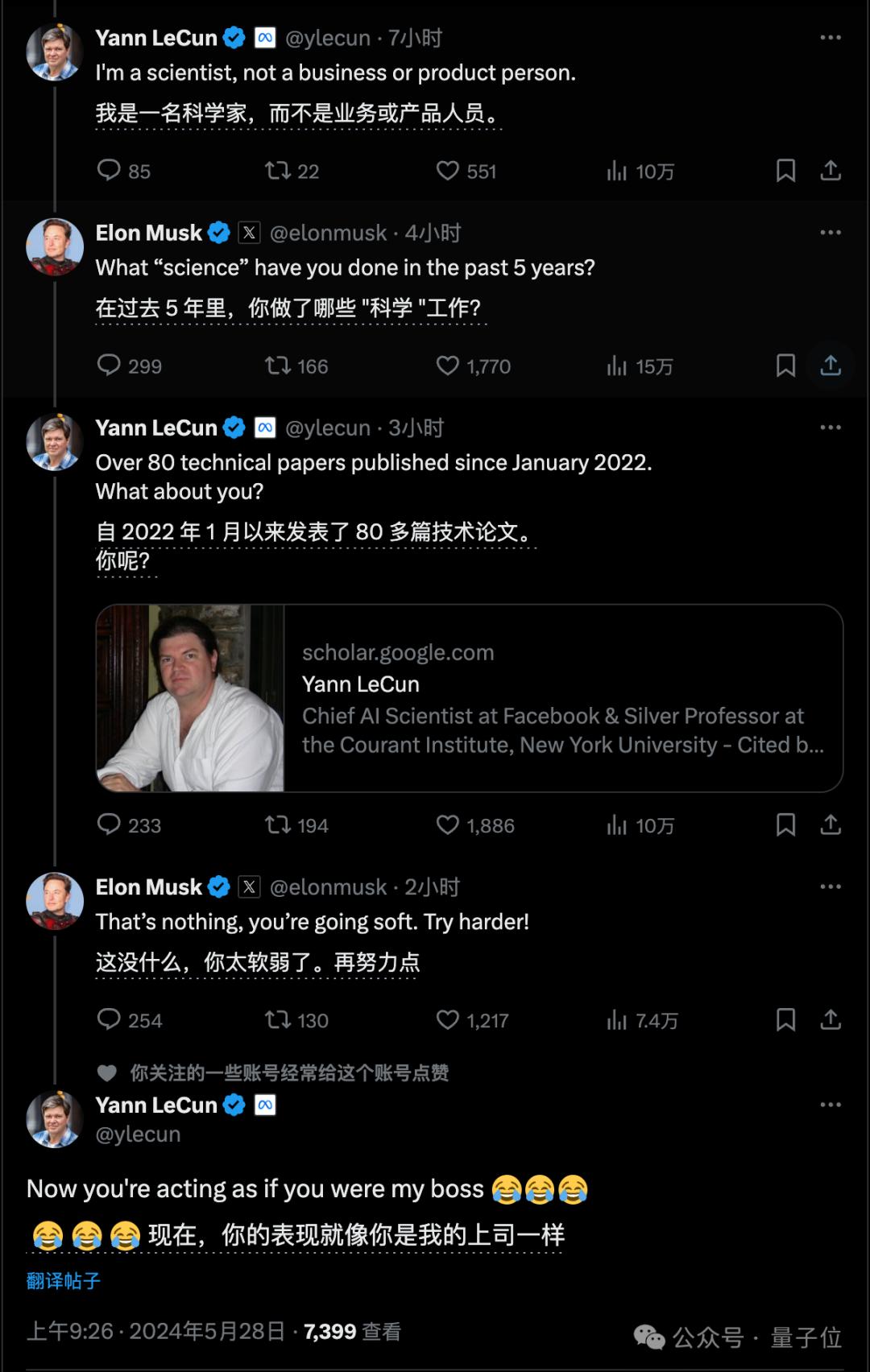Like Elon Musk's "What science" reply
Screen dimensions: 870x1372
coord(448,366)
